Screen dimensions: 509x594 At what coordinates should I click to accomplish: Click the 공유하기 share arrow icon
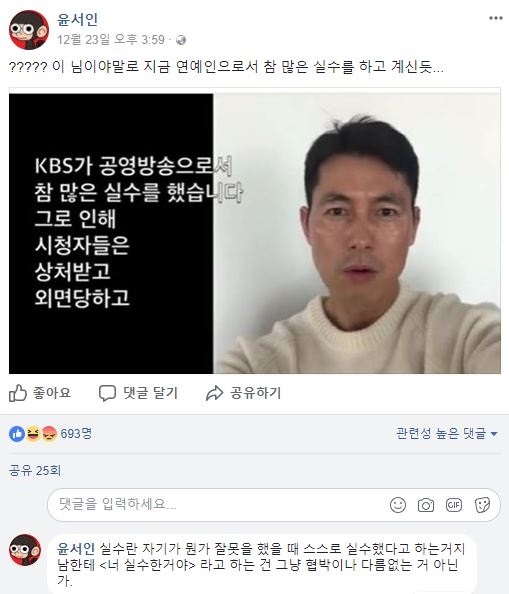(x=215, y=393)
